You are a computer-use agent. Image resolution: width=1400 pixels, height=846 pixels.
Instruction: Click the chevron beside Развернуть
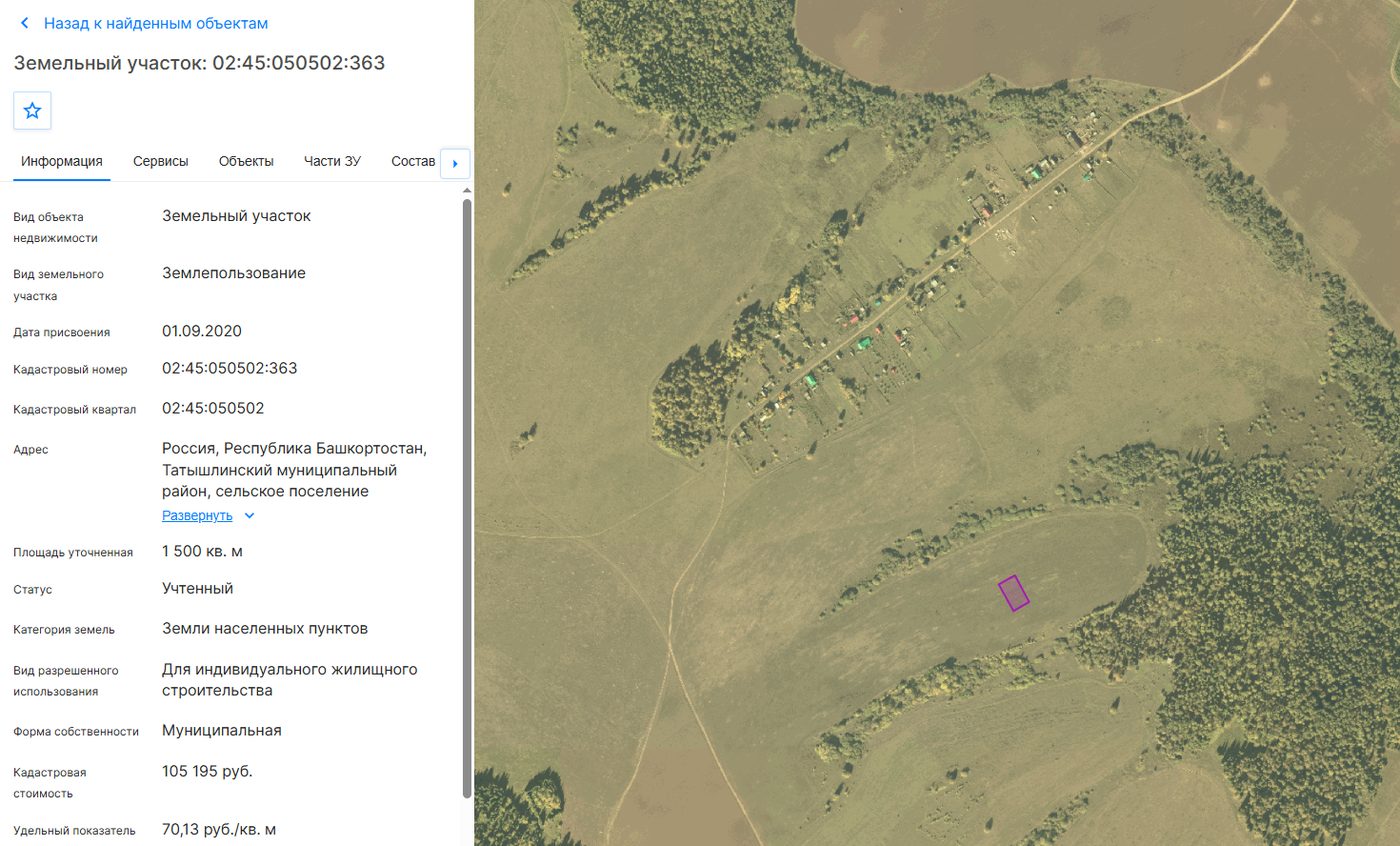click(x=250, y=516)
